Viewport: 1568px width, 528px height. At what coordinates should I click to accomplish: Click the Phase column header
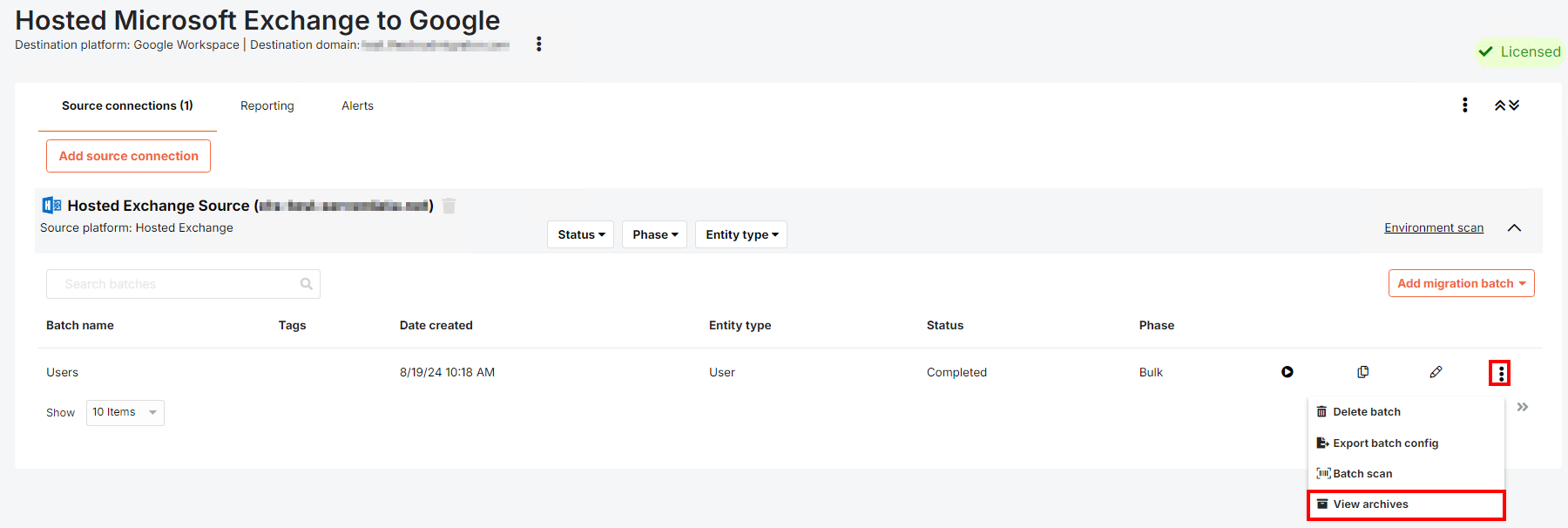(1157, 325)
